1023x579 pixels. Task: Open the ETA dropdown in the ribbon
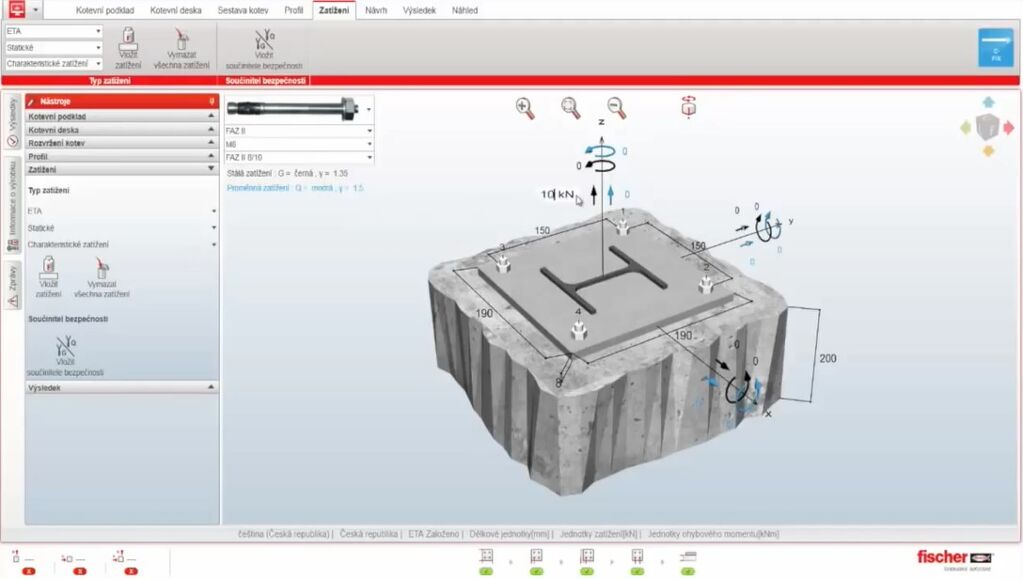[53, 31]
